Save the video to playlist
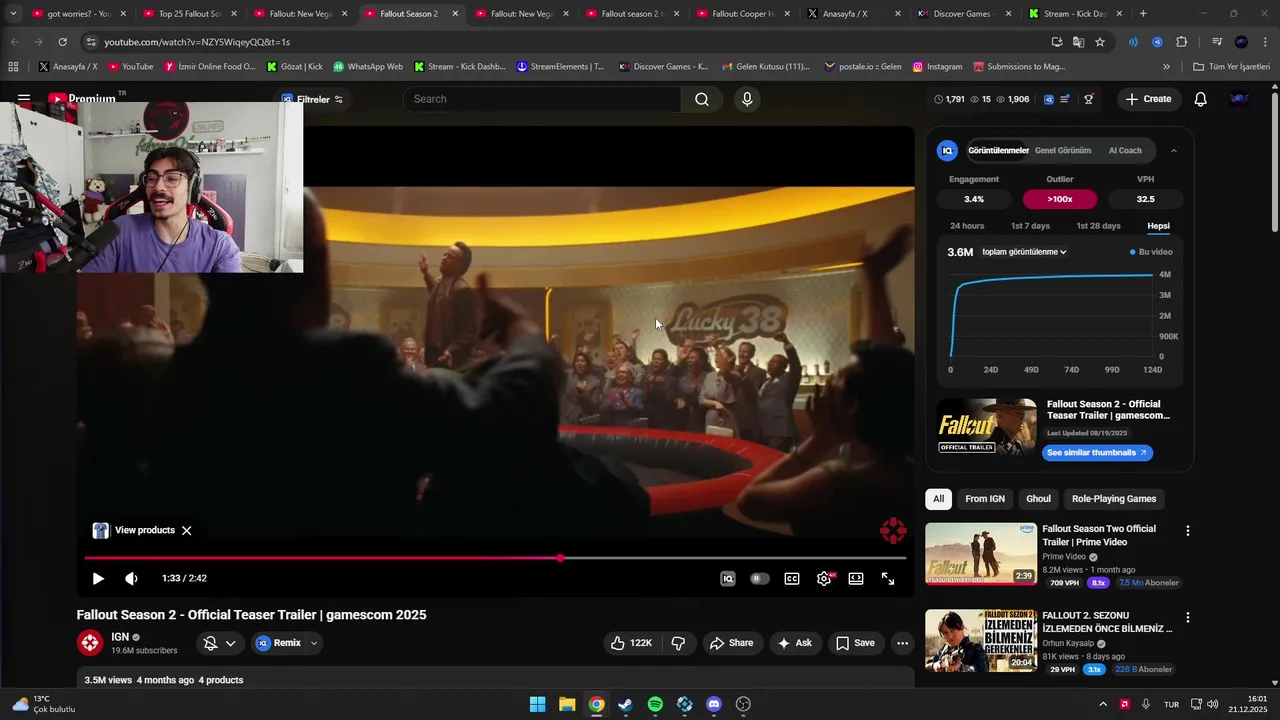Image resolution: width=1280 pixels, height=720 pixels. click(855, 643)
